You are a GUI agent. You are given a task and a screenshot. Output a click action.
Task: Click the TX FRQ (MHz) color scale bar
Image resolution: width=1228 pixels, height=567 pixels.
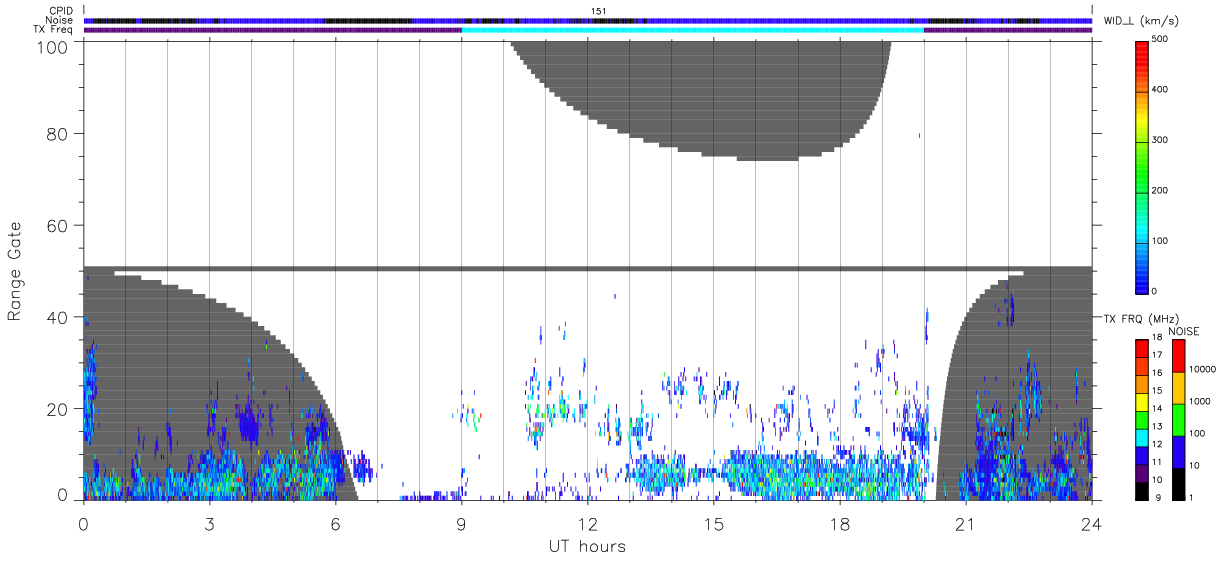click(x=1142, y=420)
